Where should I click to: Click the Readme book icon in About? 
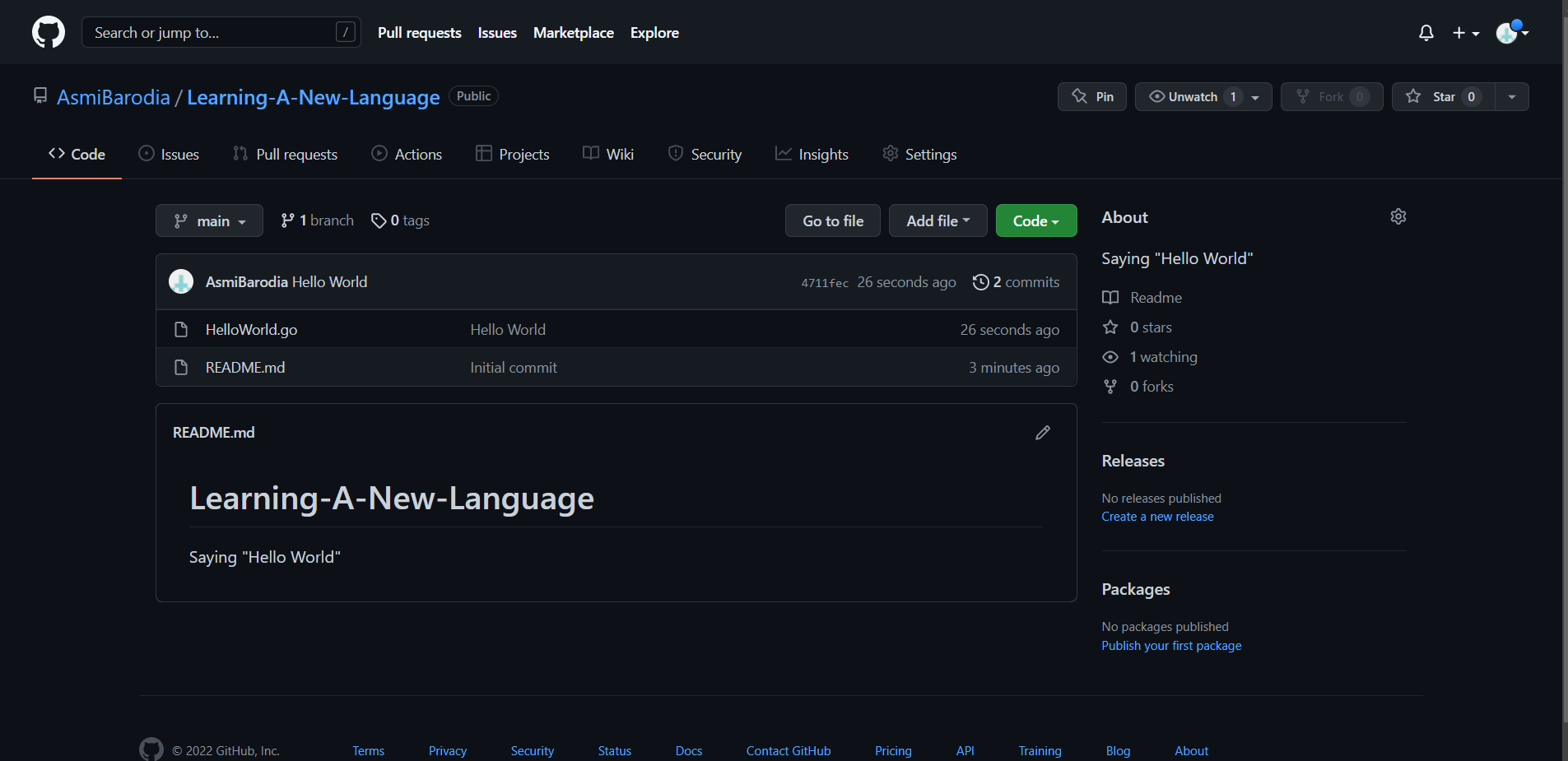click(x=1110, y=298)
